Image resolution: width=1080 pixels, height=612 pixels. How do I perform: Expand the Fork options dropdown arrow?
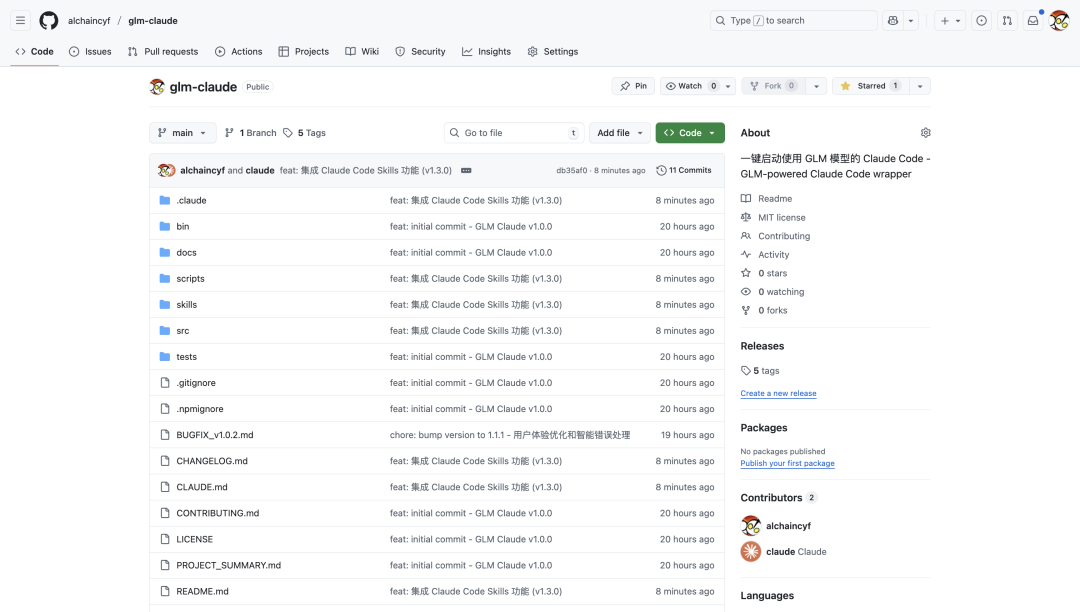(x=816, y=86)
